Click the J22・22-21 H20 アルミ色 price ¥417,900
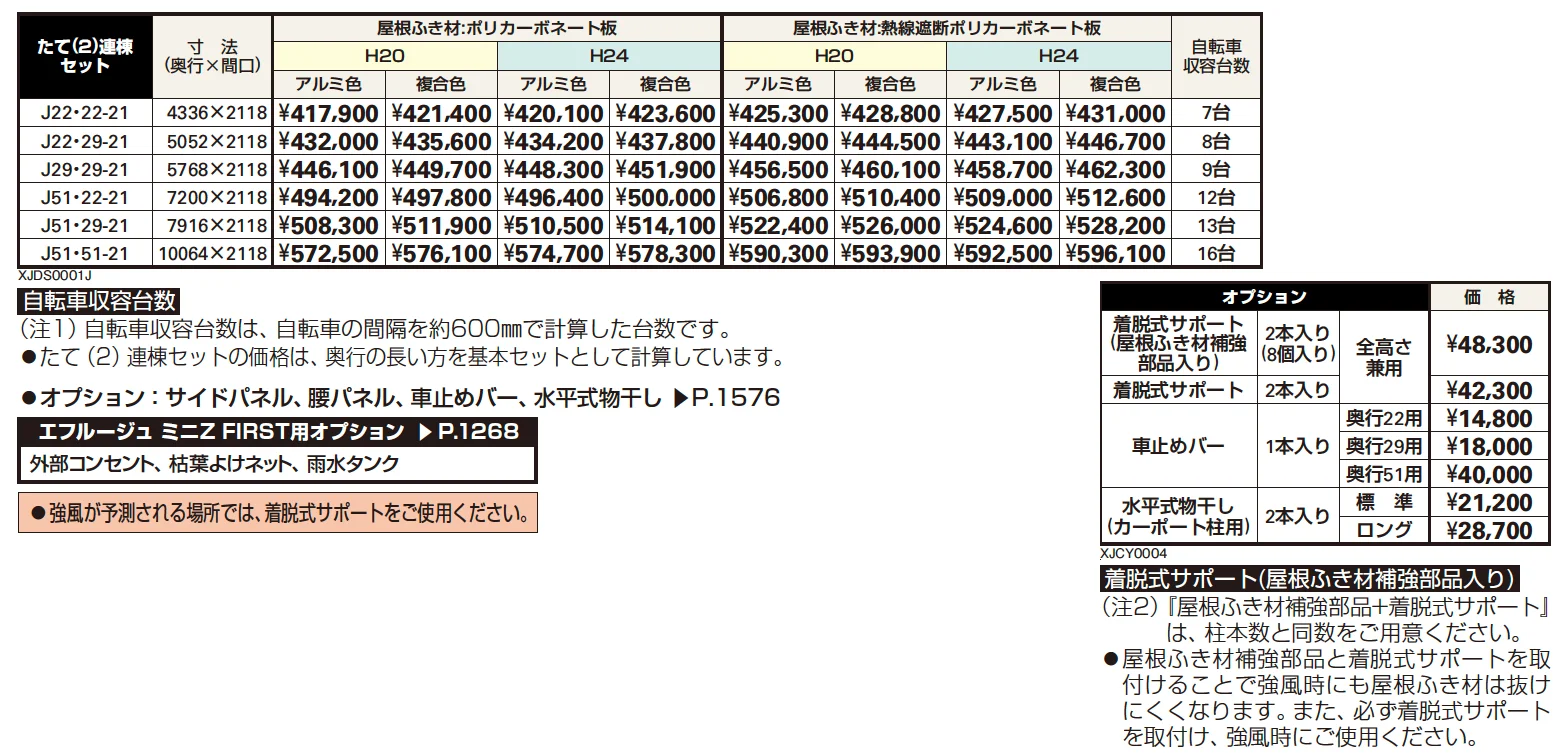1566x756 pixels. click(328, 115)
